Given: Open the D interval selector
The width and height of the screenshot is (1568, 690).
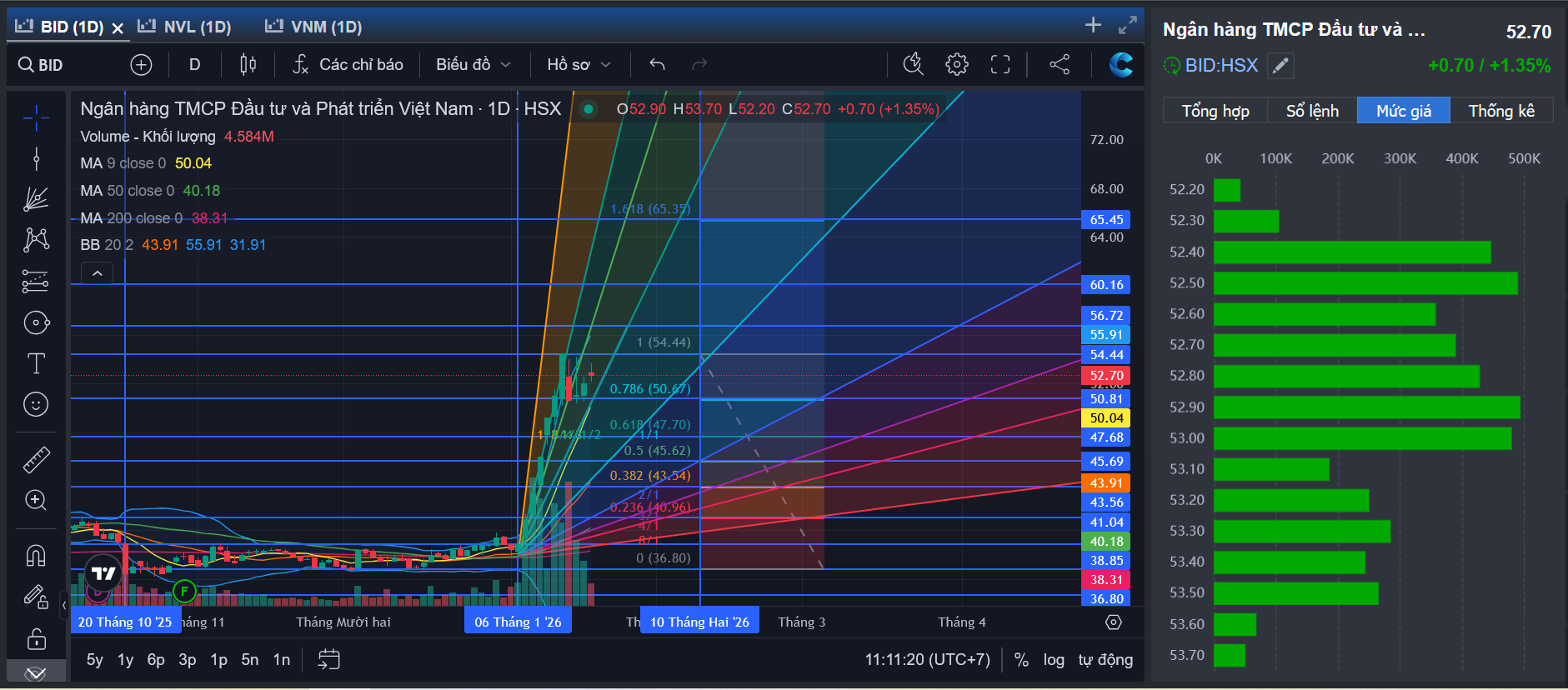Looking at the screenshot, I should (195, 65).
